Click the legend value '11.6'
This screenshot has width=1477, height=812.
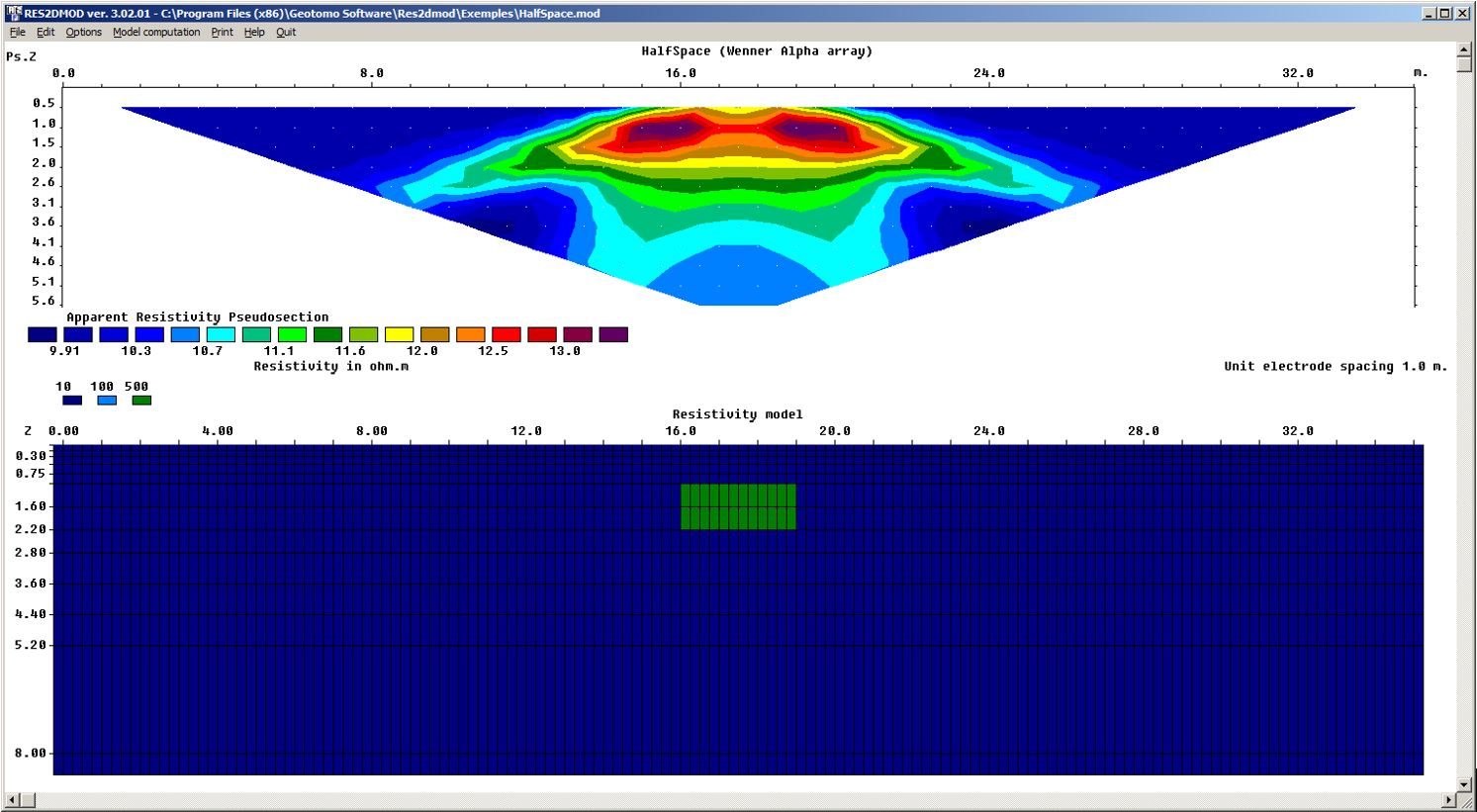(350, 351)
